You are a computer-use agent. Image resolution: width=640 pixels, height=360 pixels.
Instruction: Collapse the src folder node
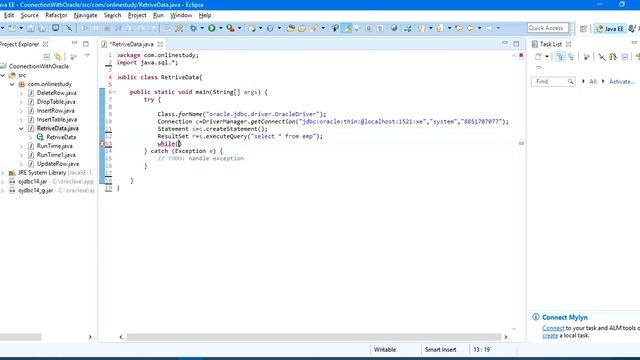pyautogui.click(x=3, y=75)
